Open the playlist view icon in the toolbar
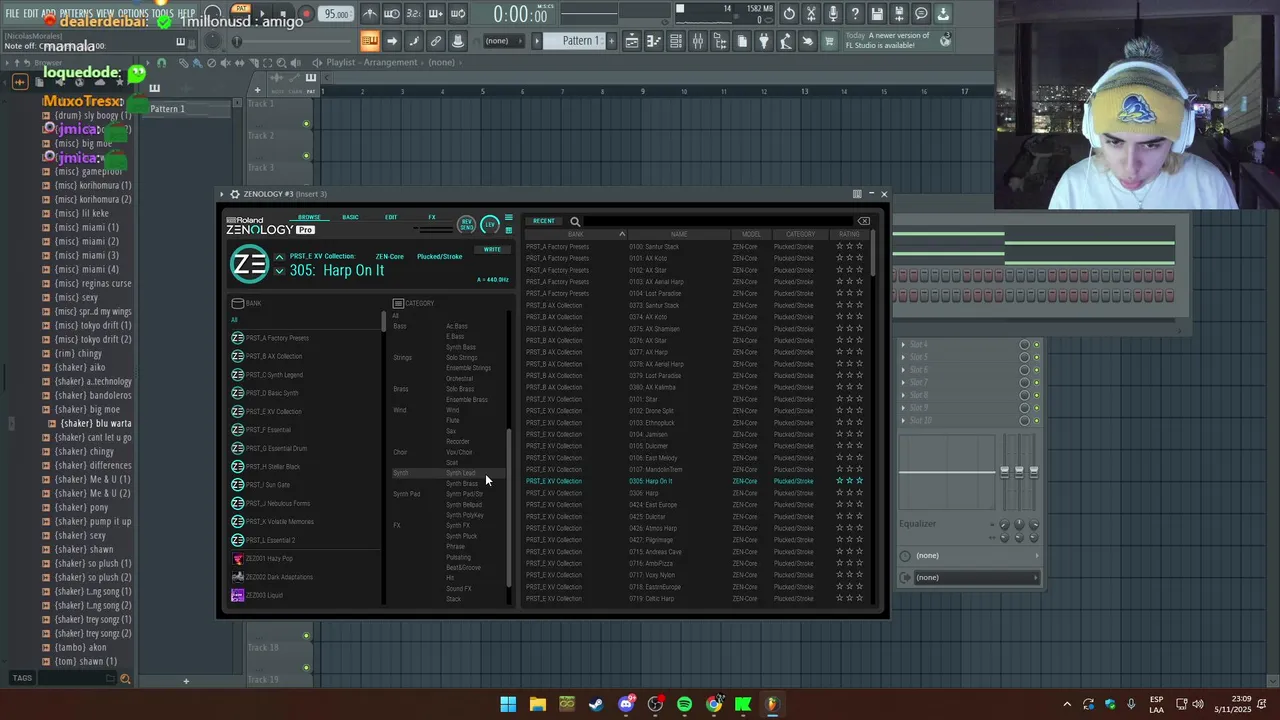 click(x=632, y=41)
